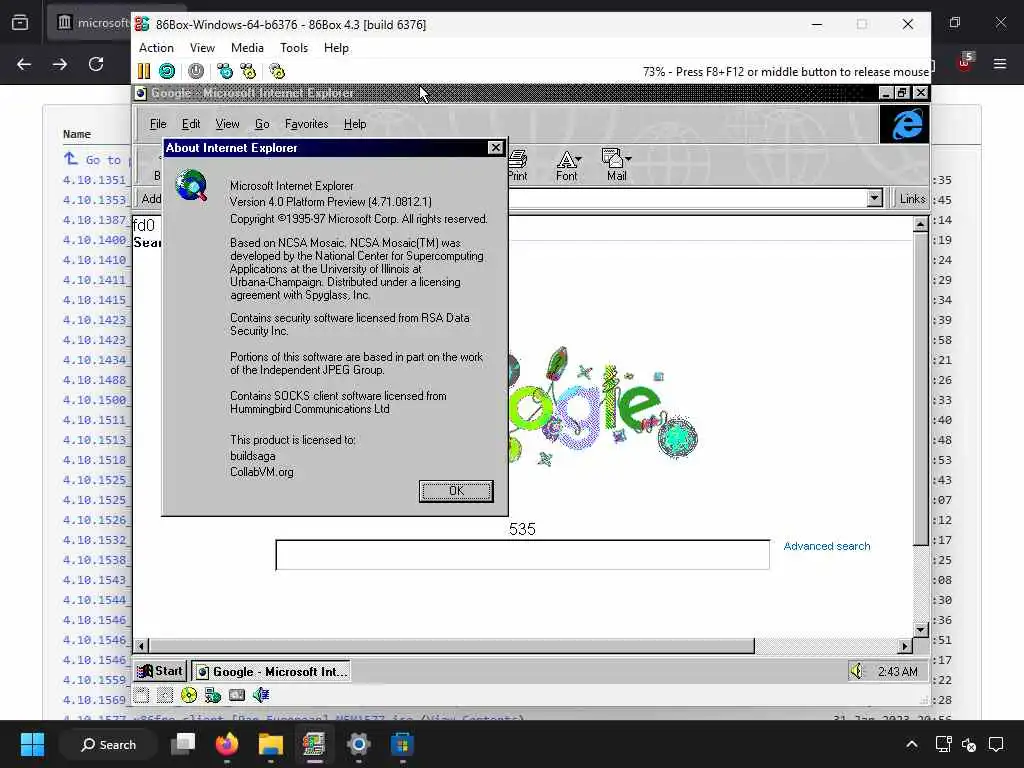Open Firefox from the Windows taskbar
Screen dimensions: 1024x768
coord(227,744)
